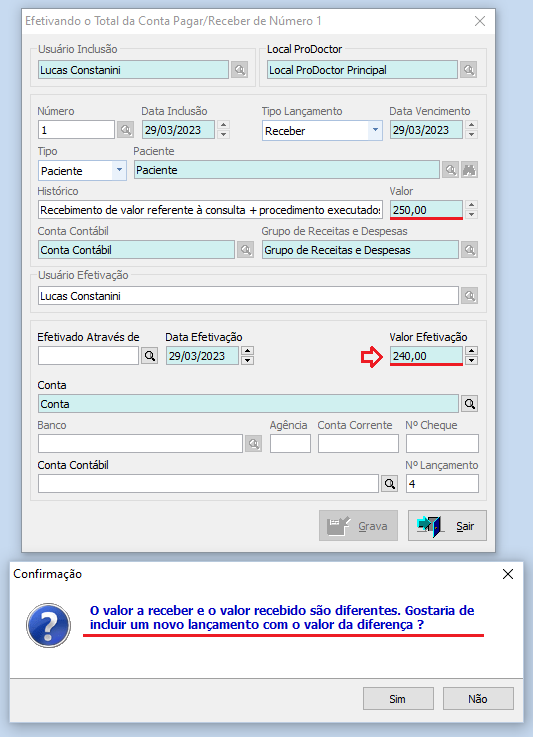Click the Banco lookup icon
The width and height of the screenshot is (533, 737).
pyautogui.click(x=253, y=444)
